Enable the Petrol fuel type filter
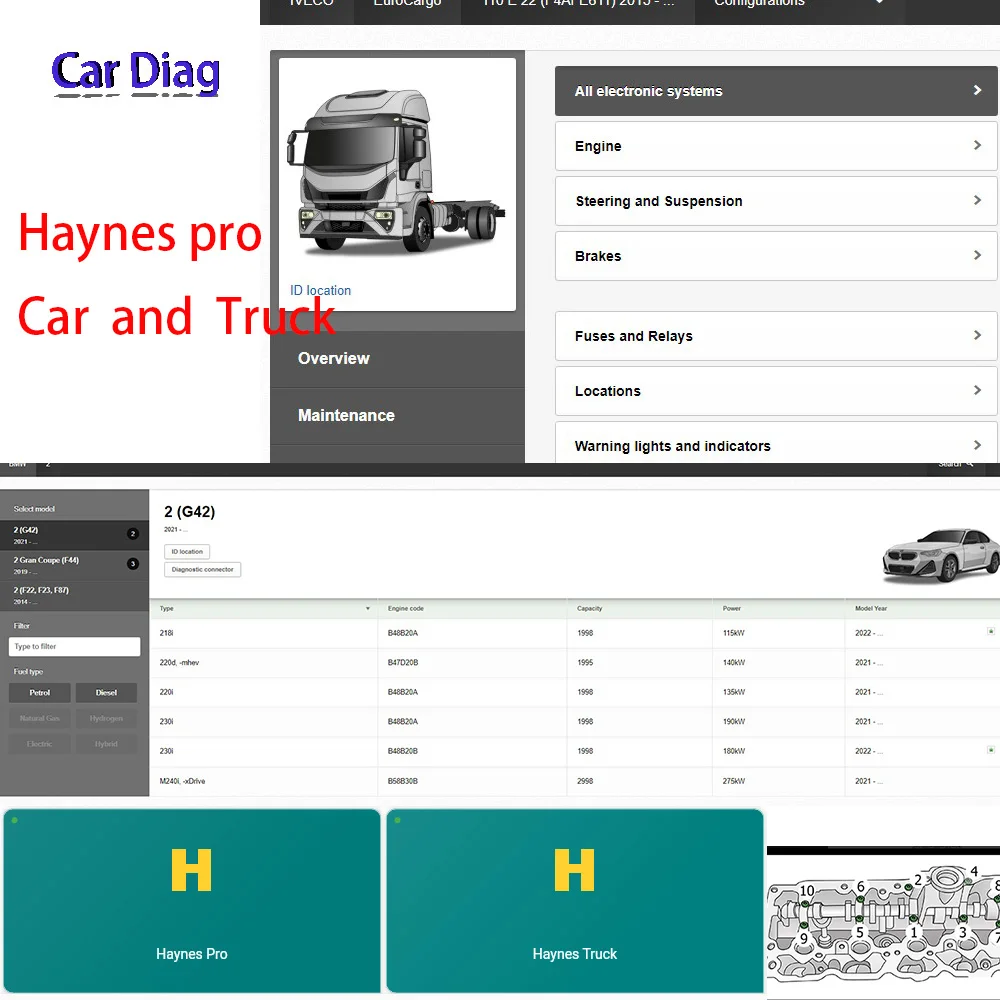The image size is (1000, 1000). coord(39,692)
